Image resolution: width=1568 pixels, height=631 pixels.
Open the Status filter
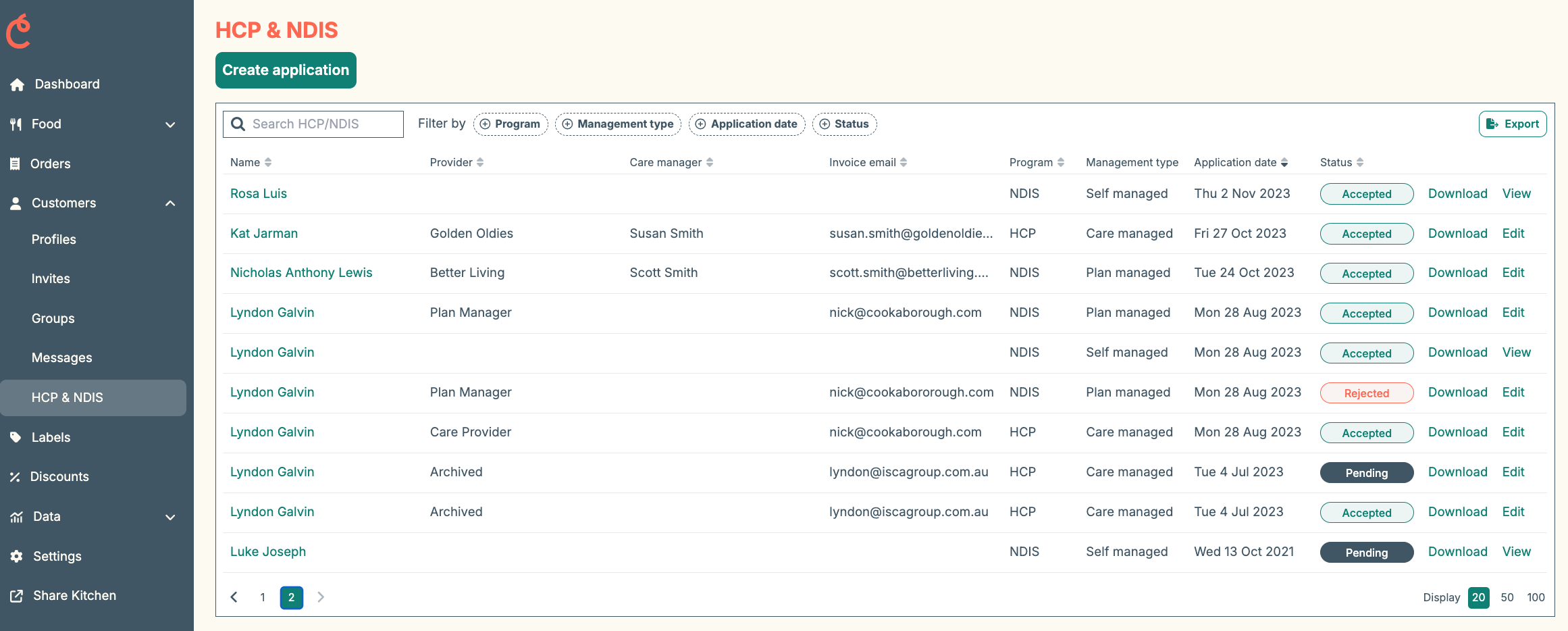[x=844, y=124]
